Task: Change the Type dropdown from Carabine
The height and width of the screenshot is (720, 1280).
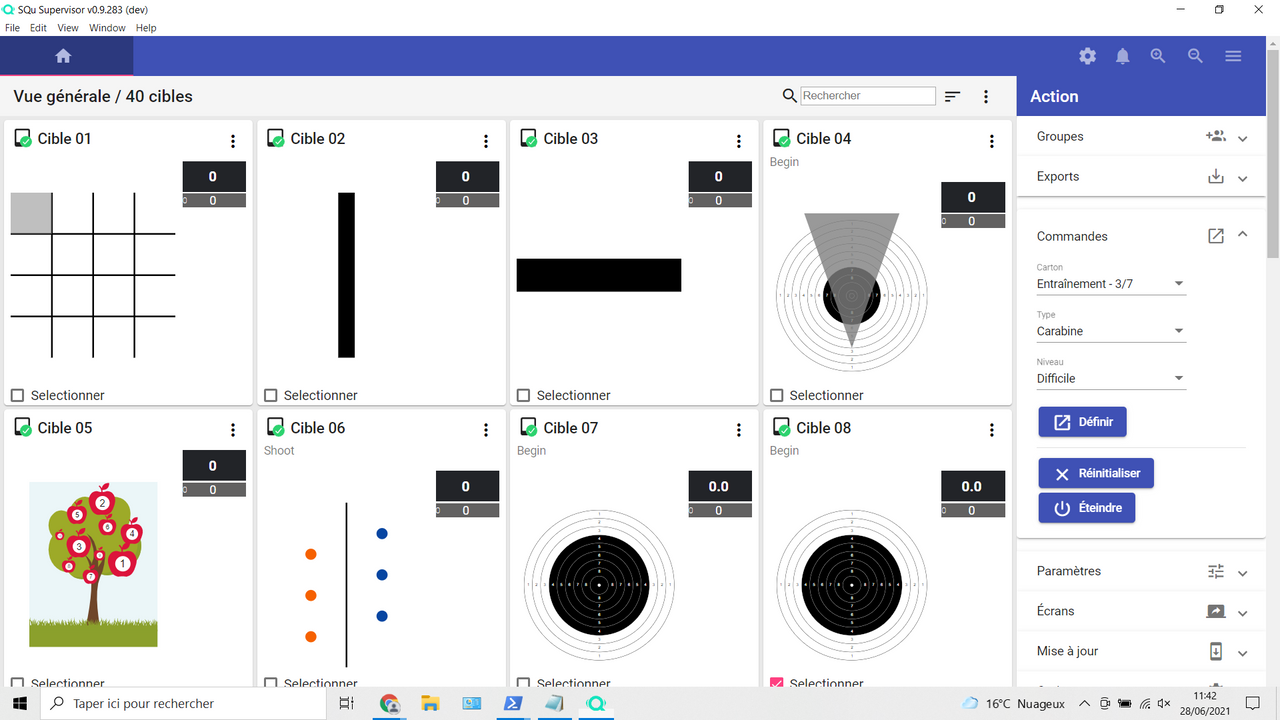Action: pyautogui.click(x=1110, y=331)
